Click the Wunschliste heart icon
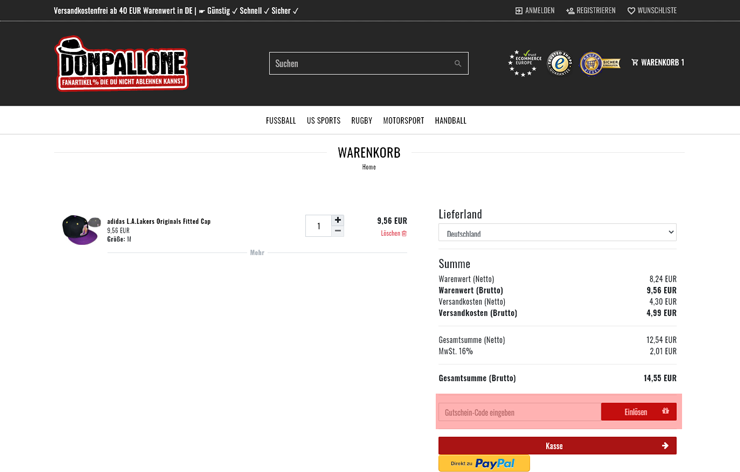The image size is (740, 472). (631, 10)
